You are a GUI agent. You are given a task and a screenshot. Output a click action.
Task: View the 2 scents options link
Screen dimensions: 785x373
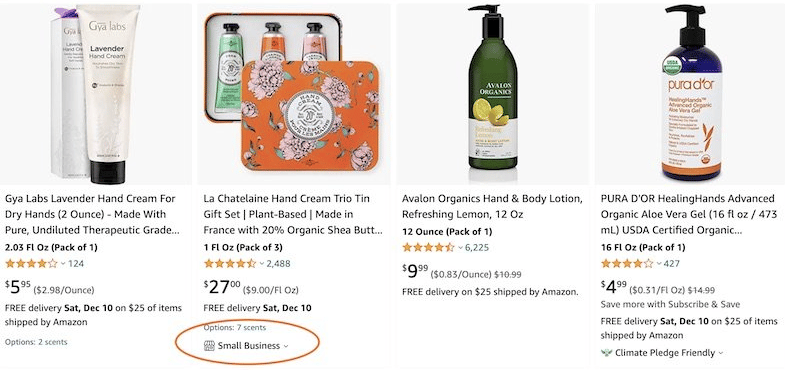tap(53, 342)
